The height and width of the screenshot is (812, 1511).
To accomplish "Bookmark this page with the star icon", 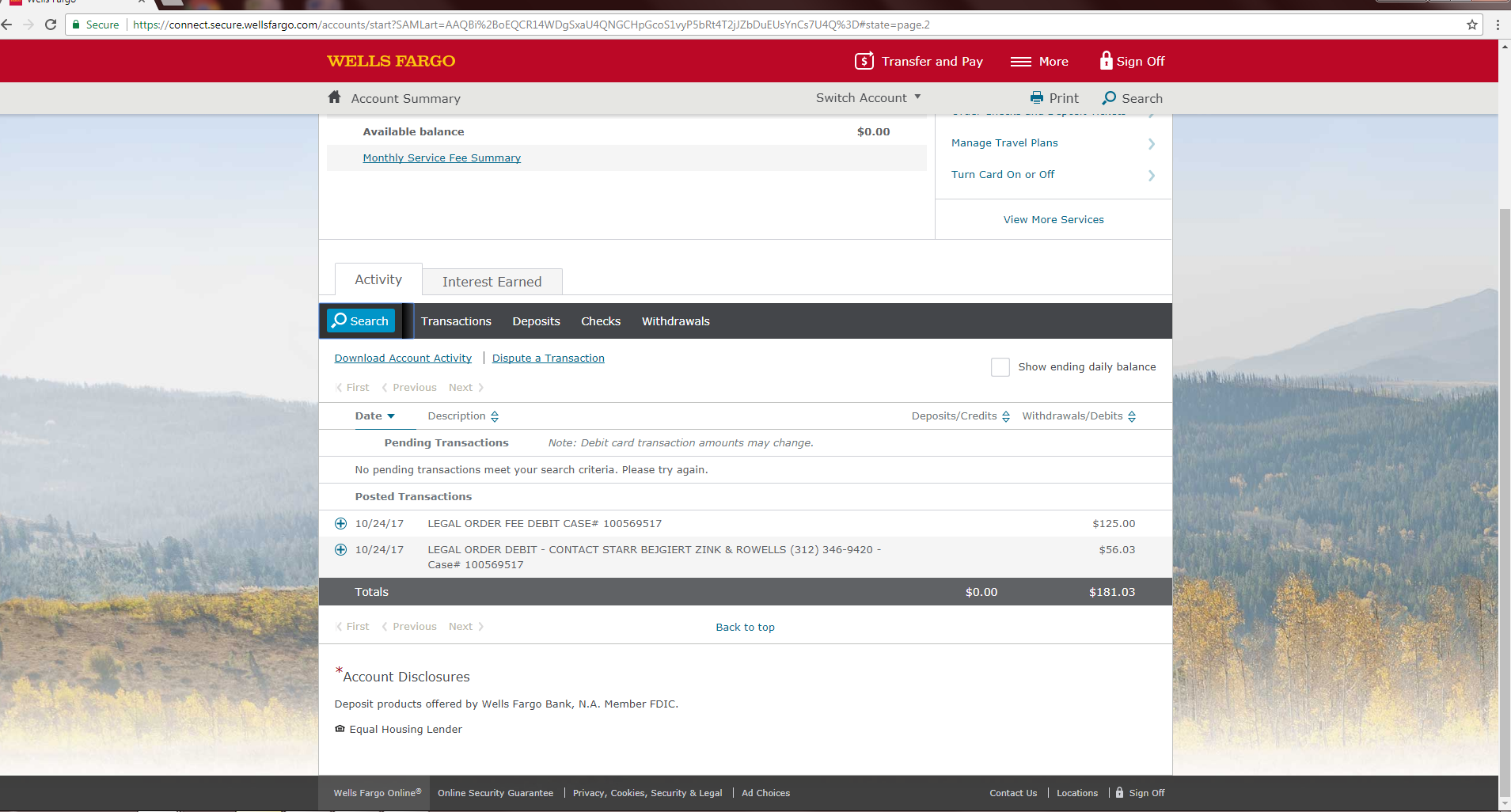I will tap(1472, 25).
